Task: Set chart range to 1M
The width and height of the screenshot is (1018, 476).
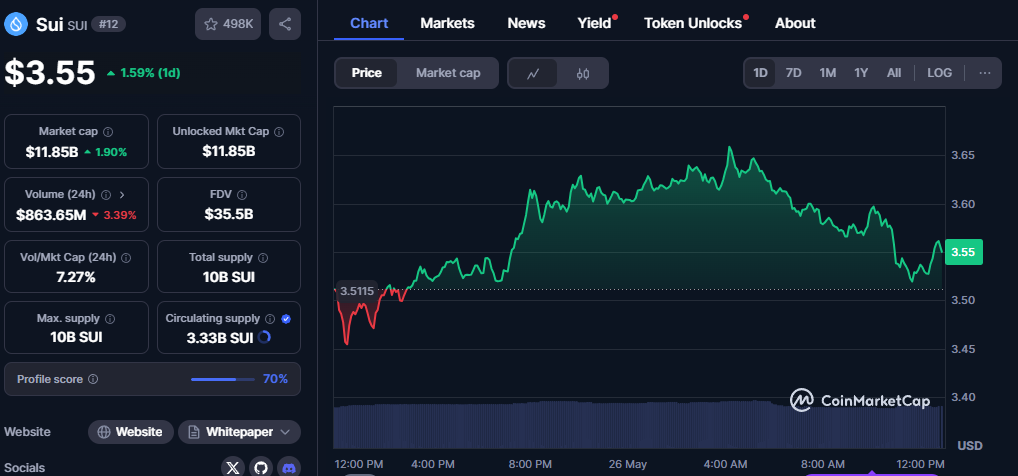Action: [x=827, y=73]
